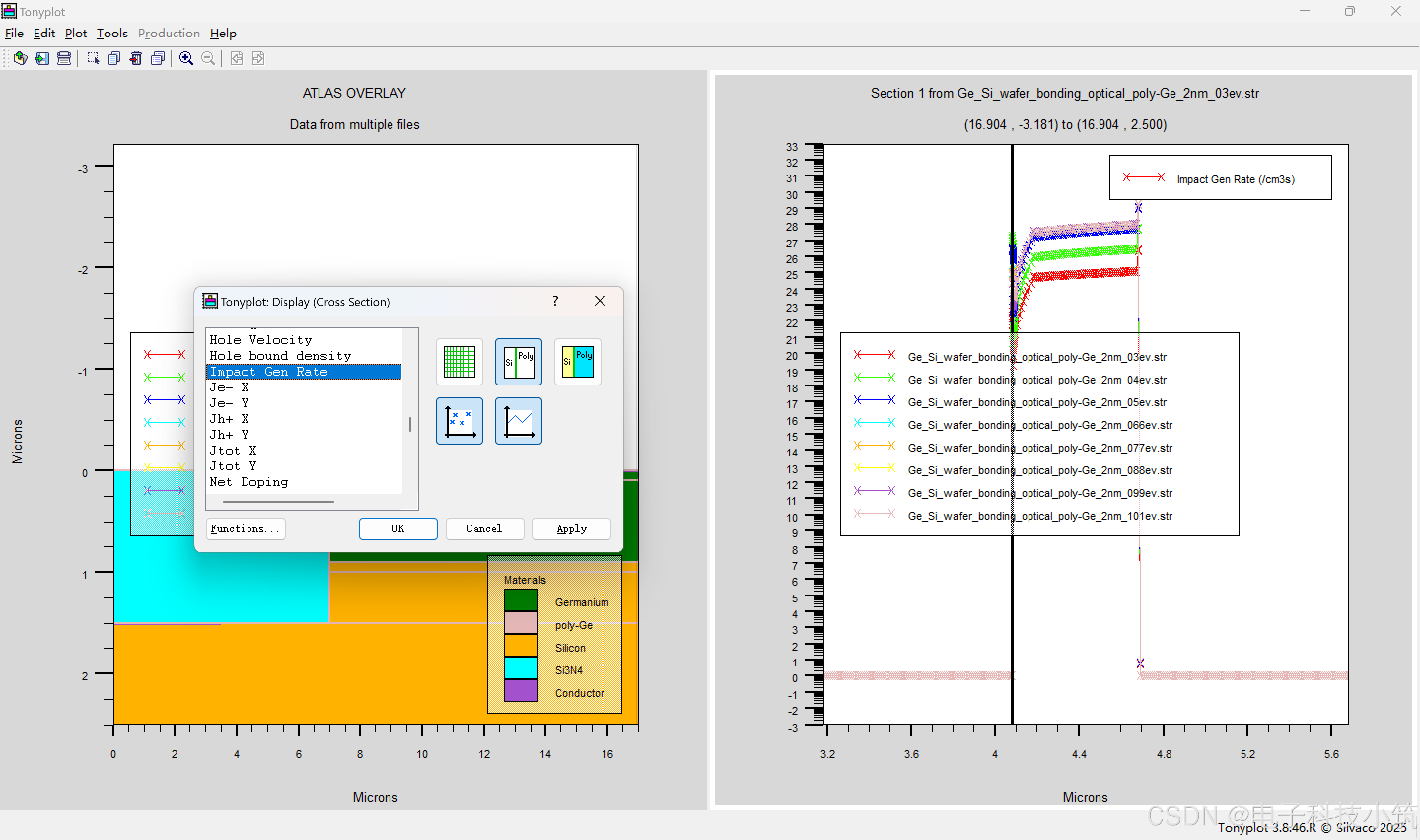Image resolution: width=1420 pixels, height=840 pixels.
Task: Activate the select plot toolbar icon
Action: 93,58
